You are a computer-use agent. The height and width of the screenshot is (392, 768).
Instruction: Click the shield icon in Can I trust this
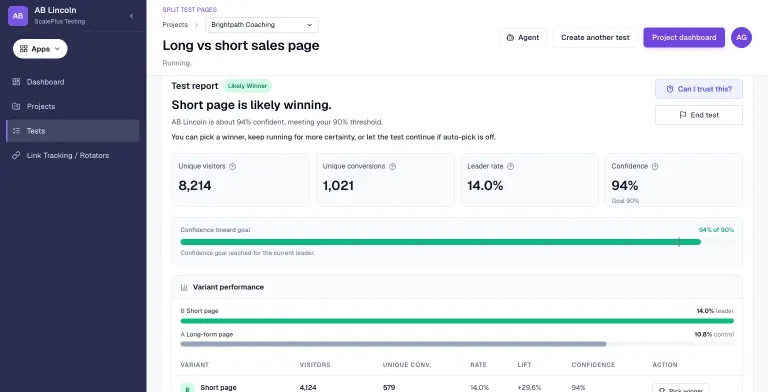click(x=670, y=89)
